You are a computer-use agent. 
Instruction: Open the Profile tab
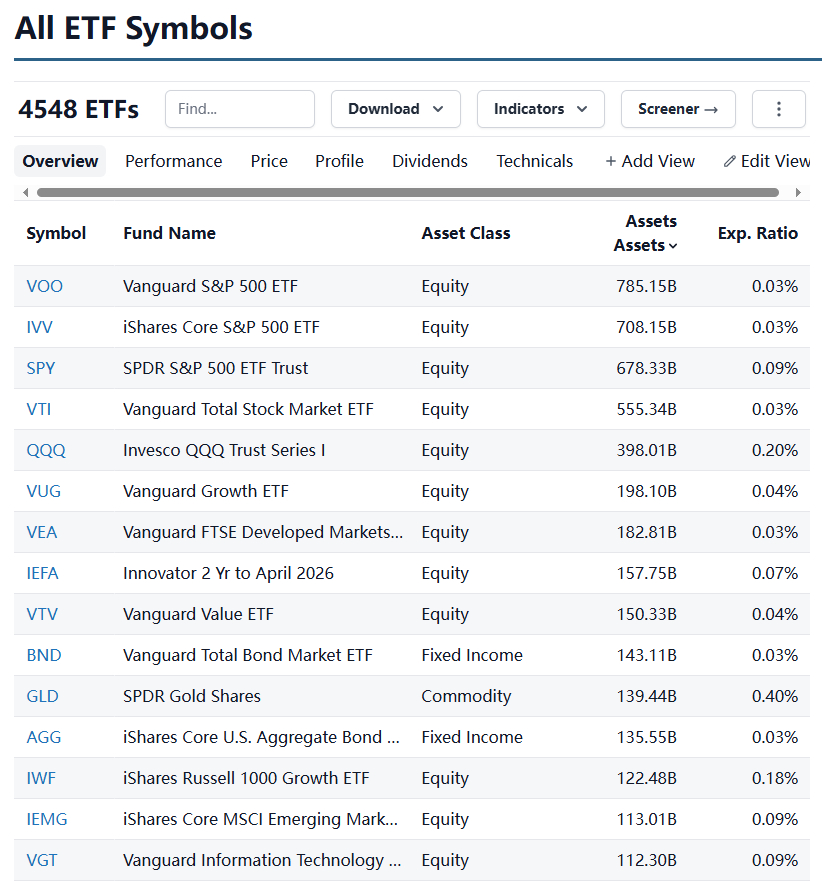pyautogui.click(x=339, y=161)
